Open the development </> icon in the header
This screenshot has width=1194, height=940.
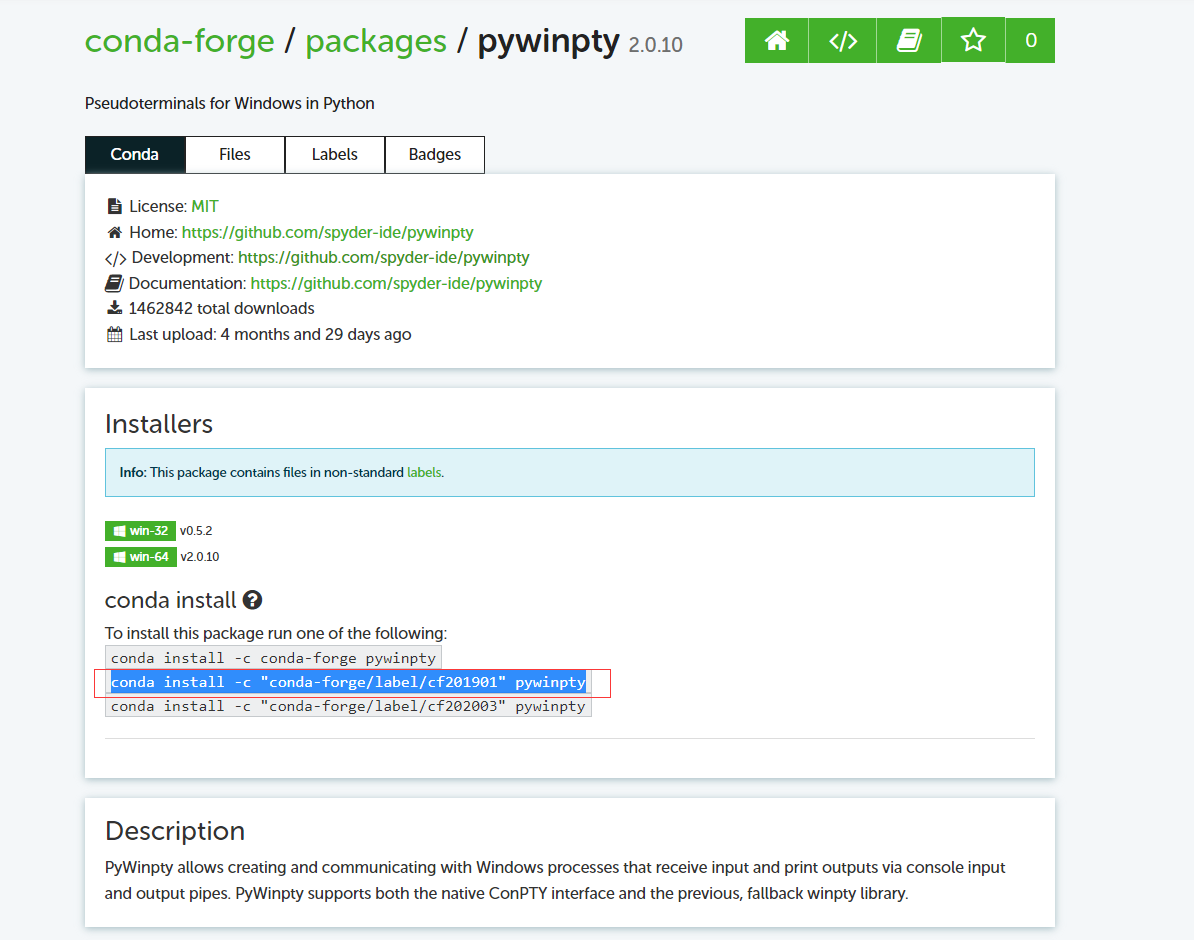(x=842, y=40)
